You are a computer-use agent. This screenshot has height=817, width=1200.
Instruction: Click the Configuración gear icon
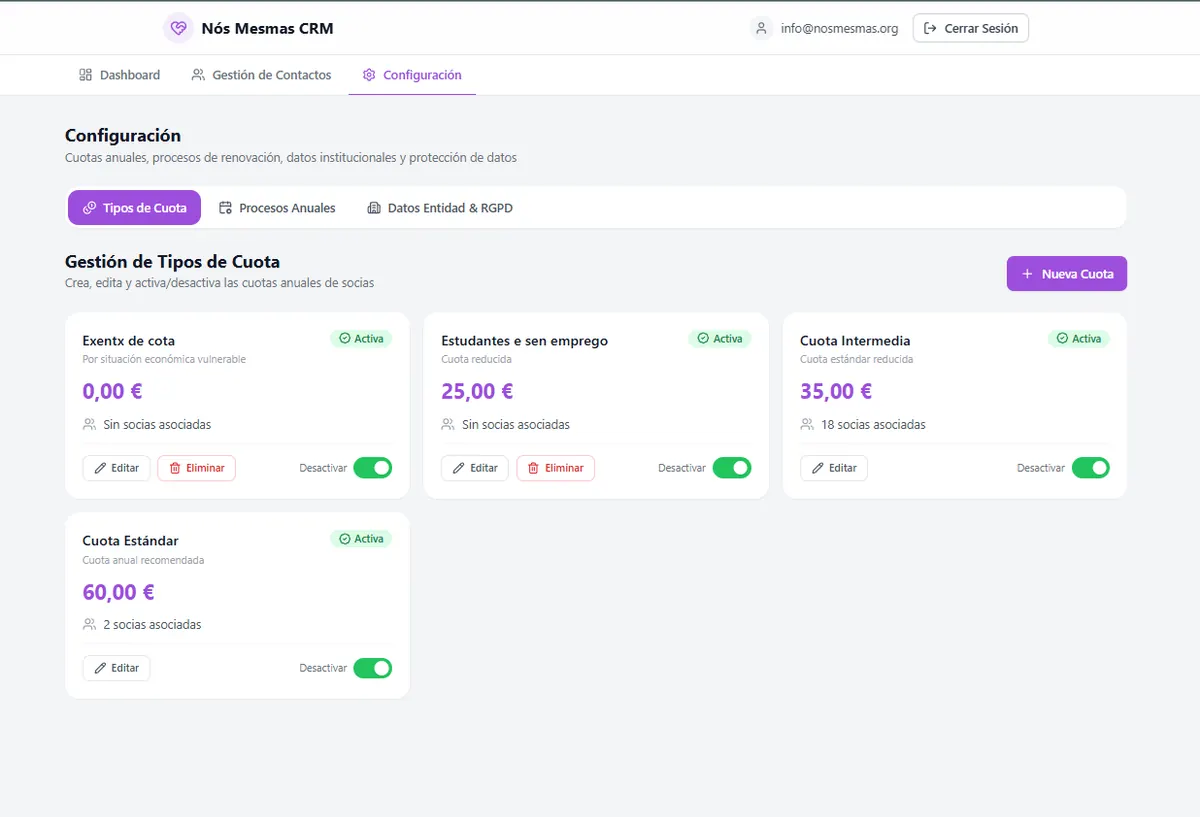point(369,75)
